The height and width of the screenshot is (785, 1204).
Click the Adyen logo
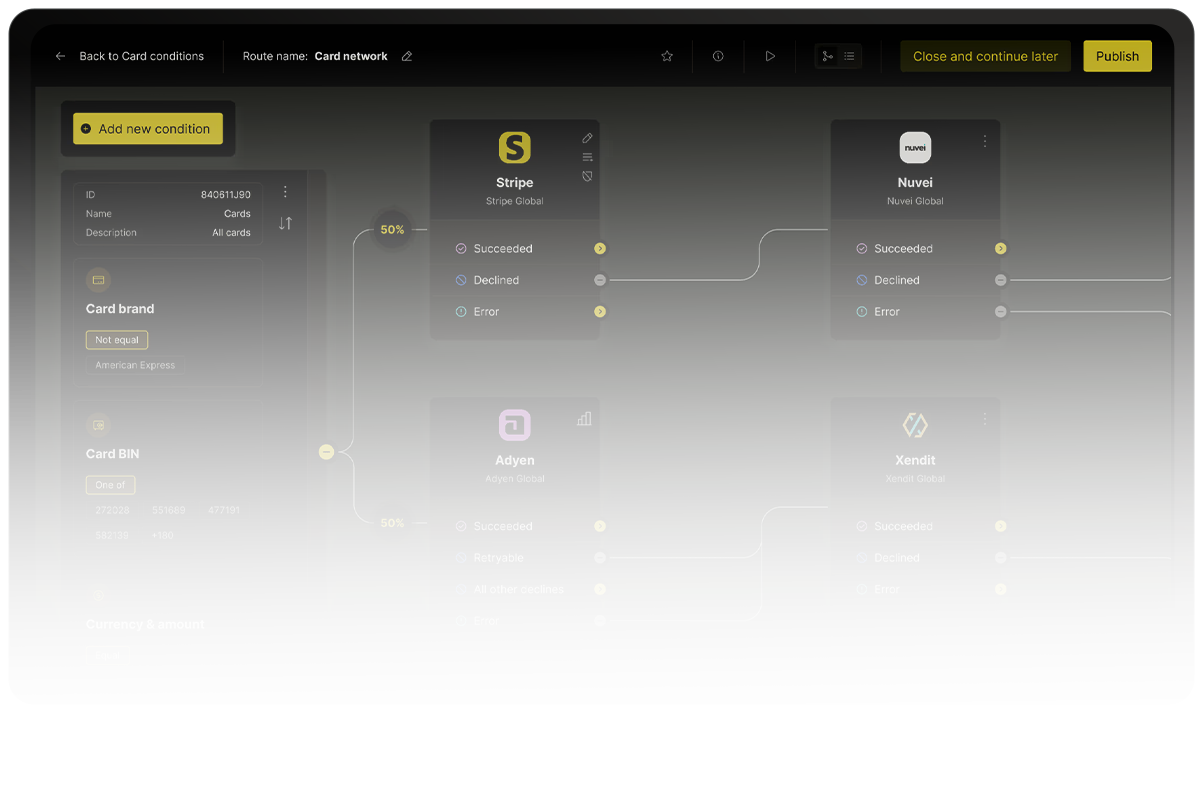(x=515, y=425)
